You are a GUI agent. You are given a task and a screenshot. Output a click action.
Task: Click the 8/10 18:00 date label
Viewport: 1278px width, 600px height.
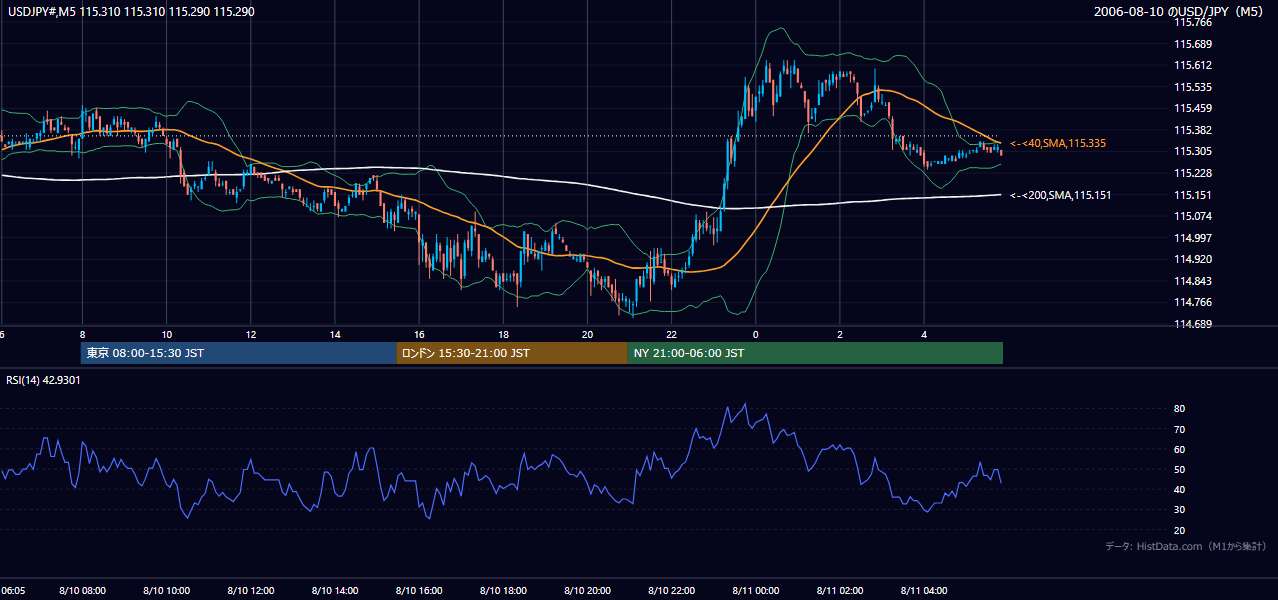click(503, 590)
